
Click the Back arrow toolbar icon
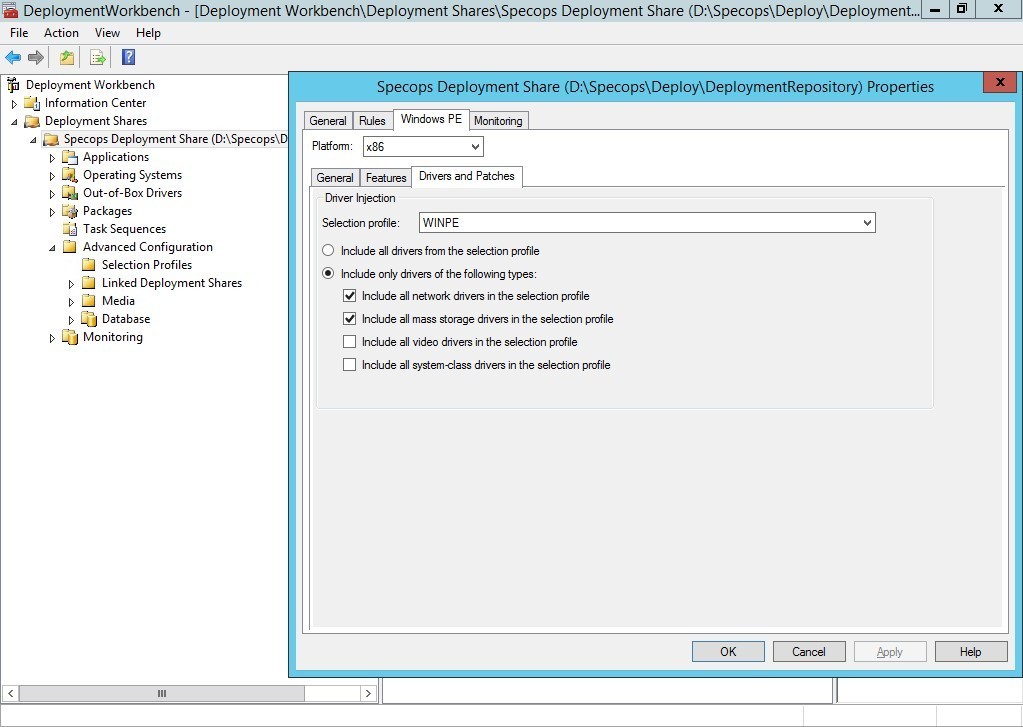pyautogui.click(x=13, y=57)
